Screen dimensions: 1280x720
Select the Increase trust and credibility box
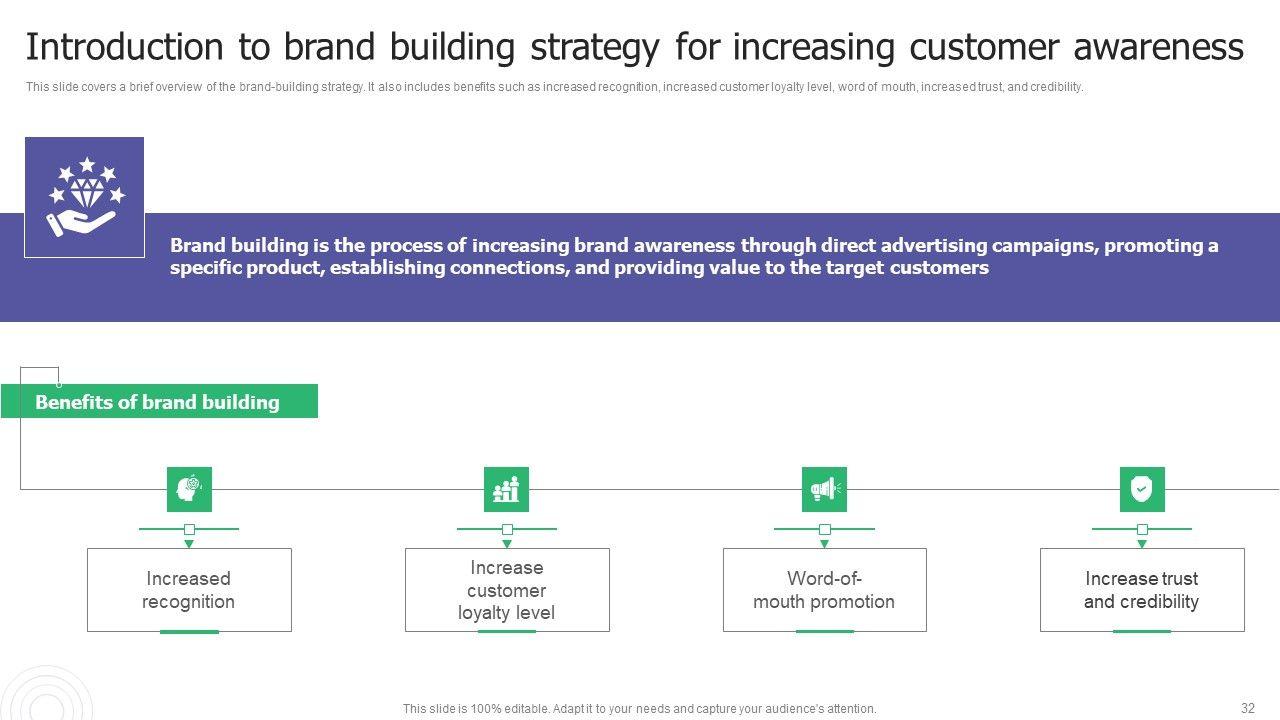pos(1142,590)
